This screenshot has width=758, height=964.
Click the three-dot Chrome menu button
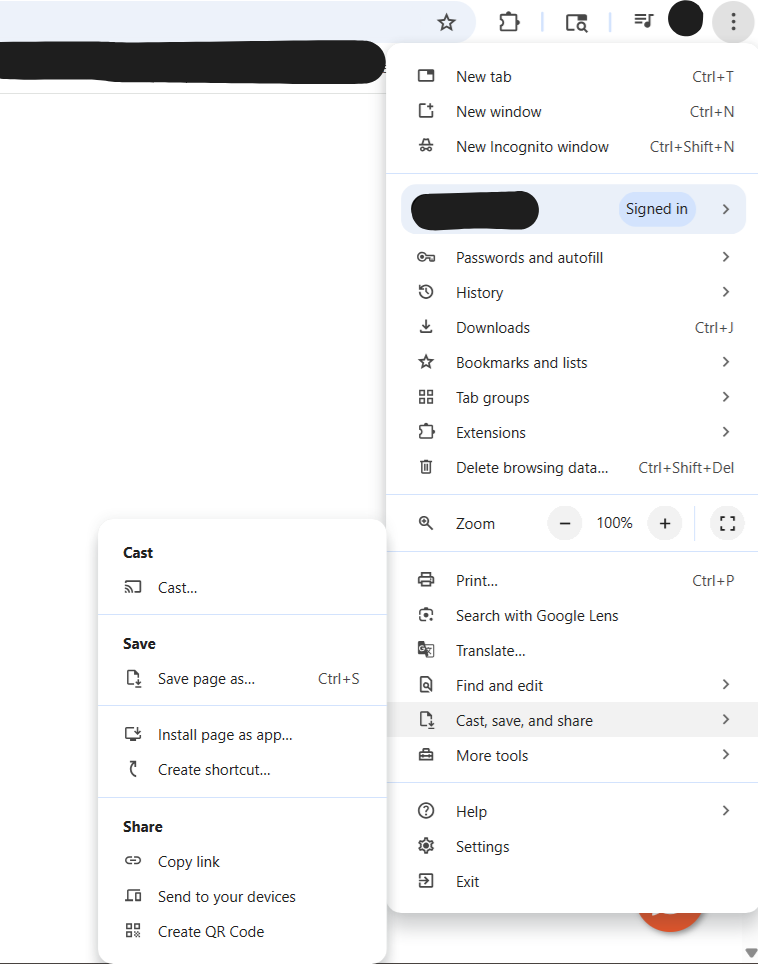733,21
